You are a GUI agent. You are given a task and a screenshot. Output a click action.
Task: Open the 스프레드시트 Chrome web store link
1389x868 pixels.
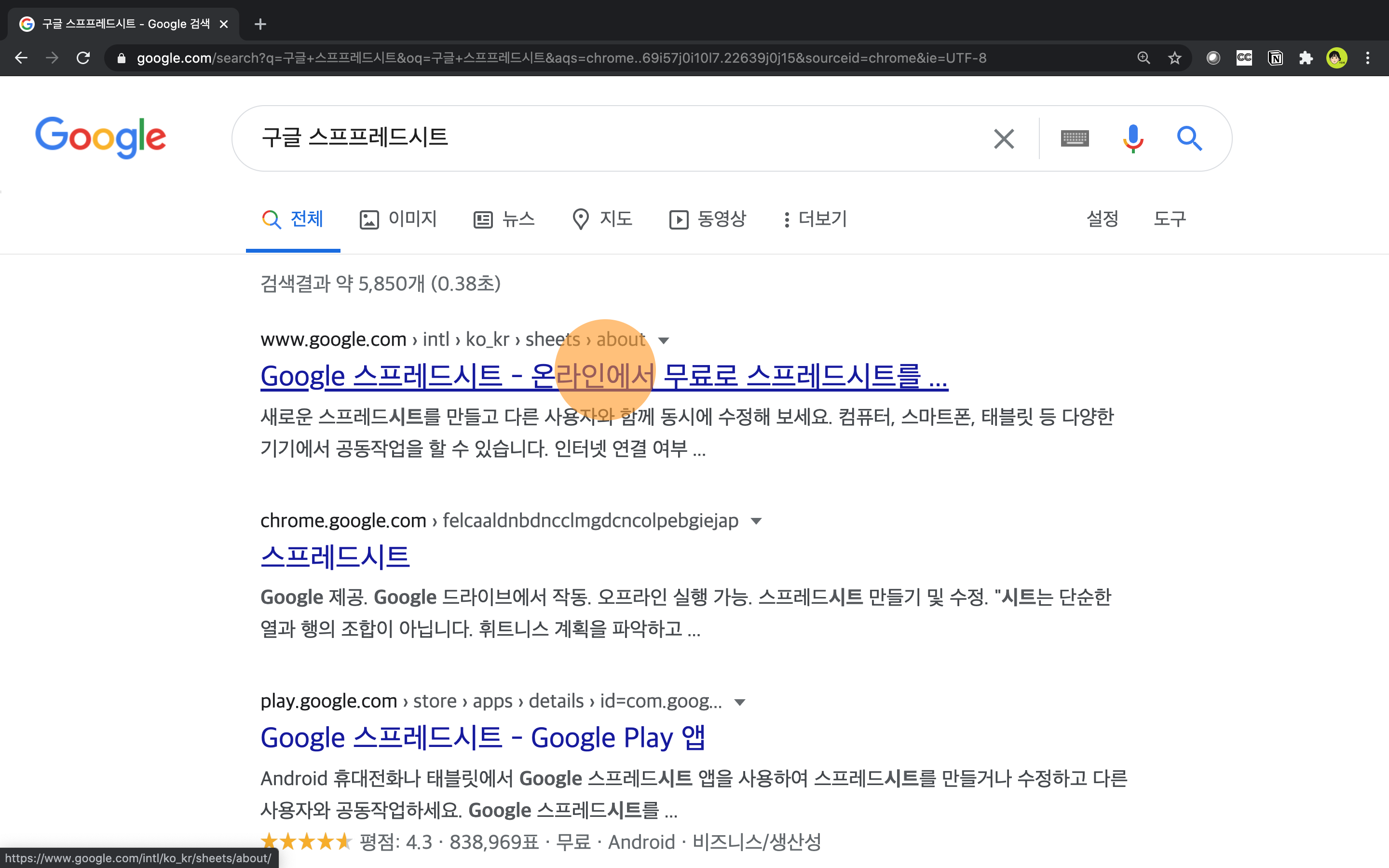(x=335, y=557)
